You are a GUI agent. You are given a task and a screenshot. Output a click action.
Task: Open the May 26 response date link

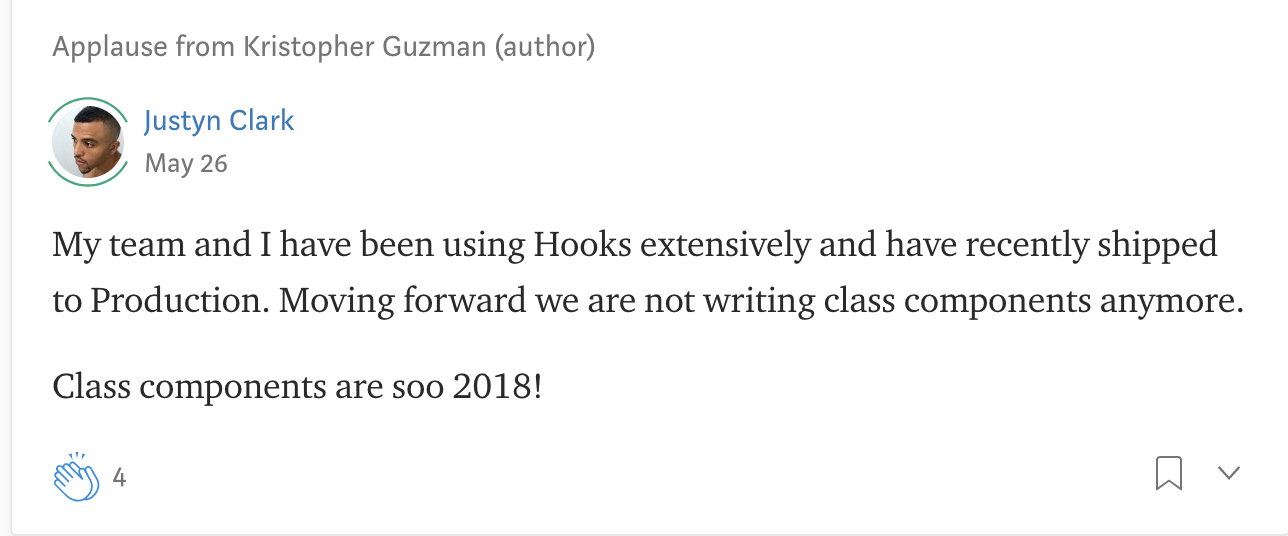coord(186,163)
